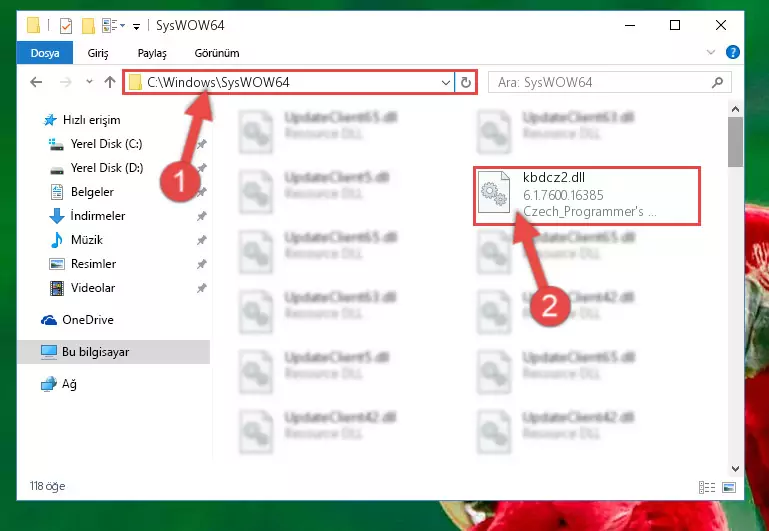Go up one folder level with the up arrow
Screen dimensions: 769x531
110,82
